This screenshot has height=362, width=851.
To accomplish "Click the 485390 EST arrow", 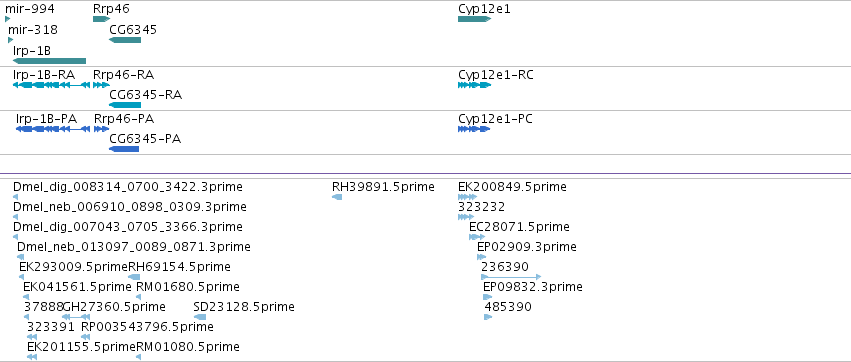I will 488,317.
